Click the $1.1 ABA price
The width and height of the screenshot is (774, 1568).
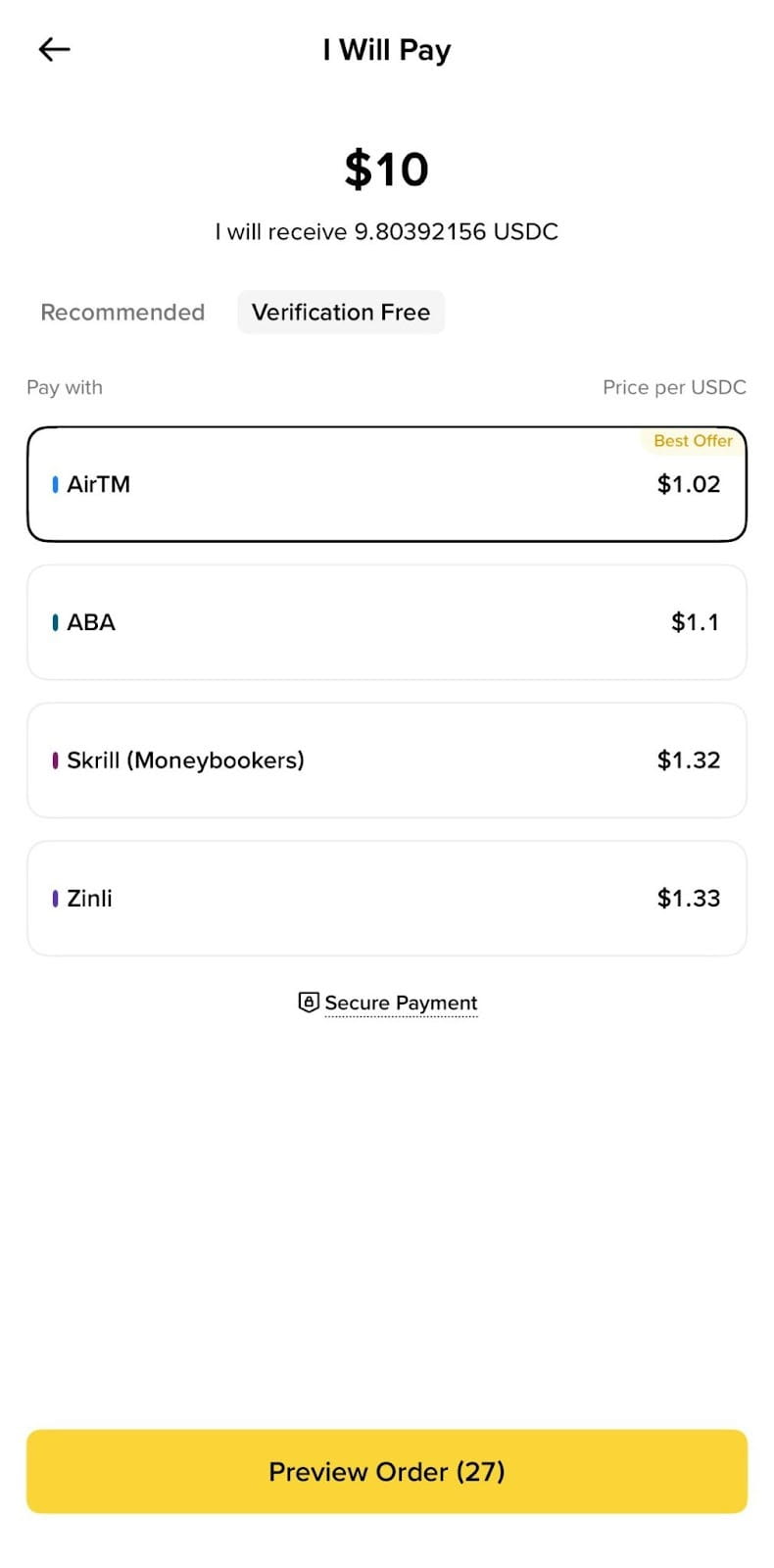(x=695, y=622)
